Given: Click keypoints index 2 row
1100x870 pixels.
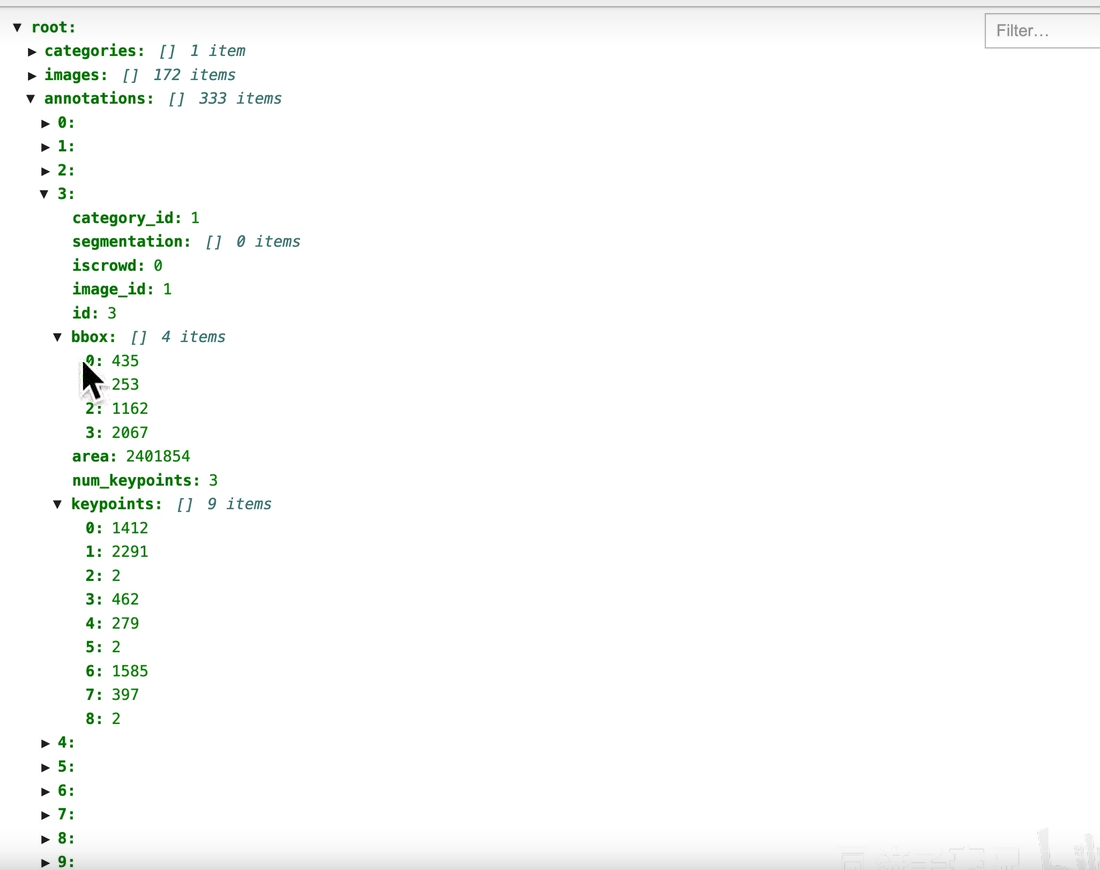Looking at the screenshot, I should pyautogui.click(x=103, y=576).
